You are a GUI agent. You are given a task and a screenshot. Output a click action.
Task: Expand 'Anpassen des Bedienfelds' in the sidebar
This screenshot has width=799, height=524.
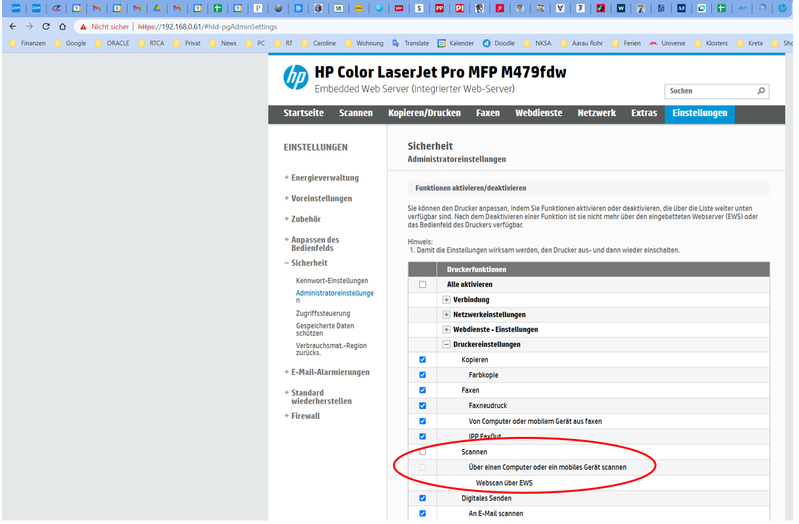pos(312,244)
